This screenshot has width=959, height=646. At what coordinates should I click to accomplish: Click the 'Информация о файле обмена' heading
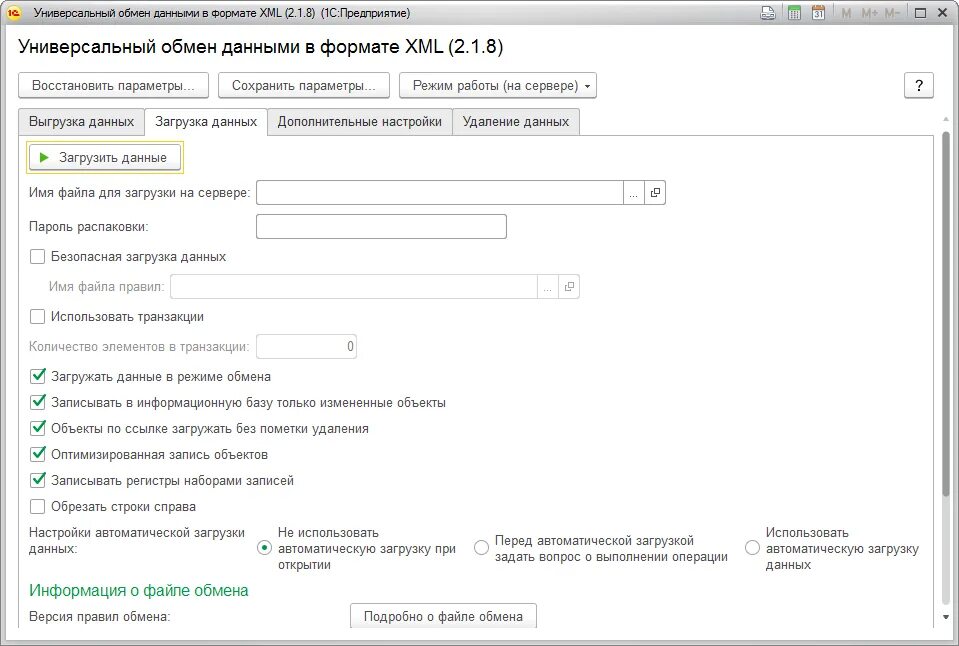pos(139,590)
